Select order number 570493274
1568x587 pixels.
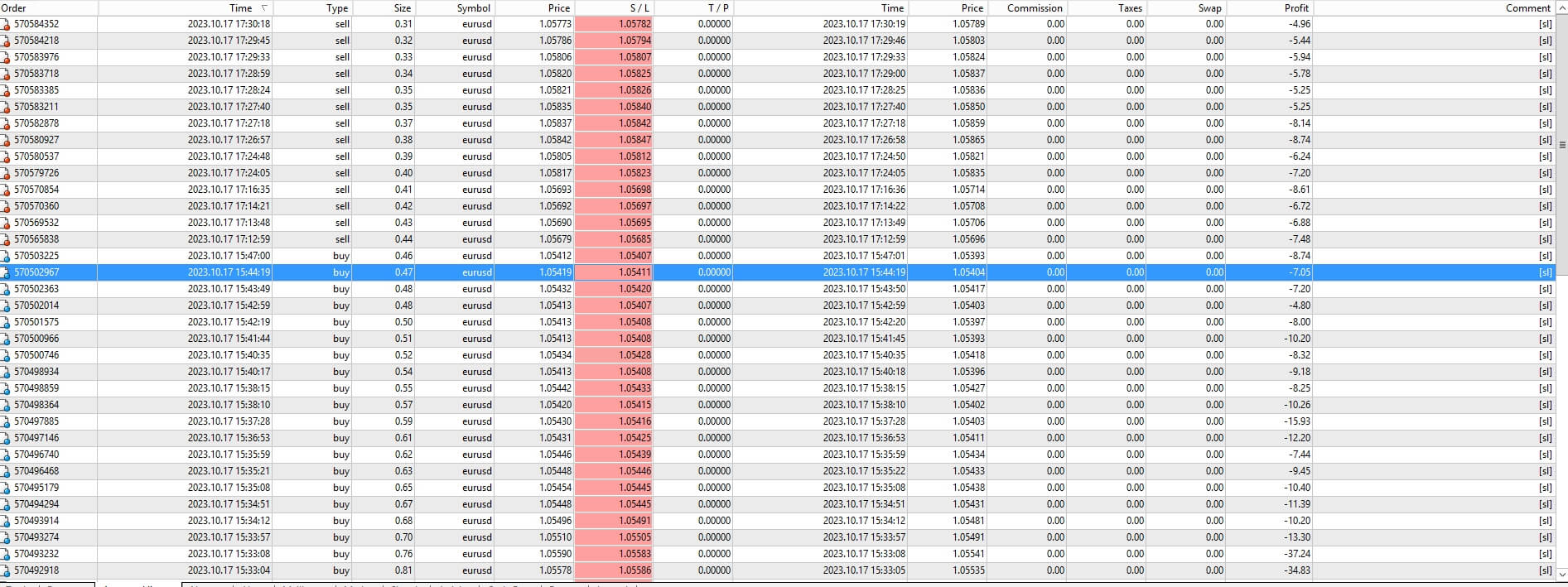pos(36,537)
